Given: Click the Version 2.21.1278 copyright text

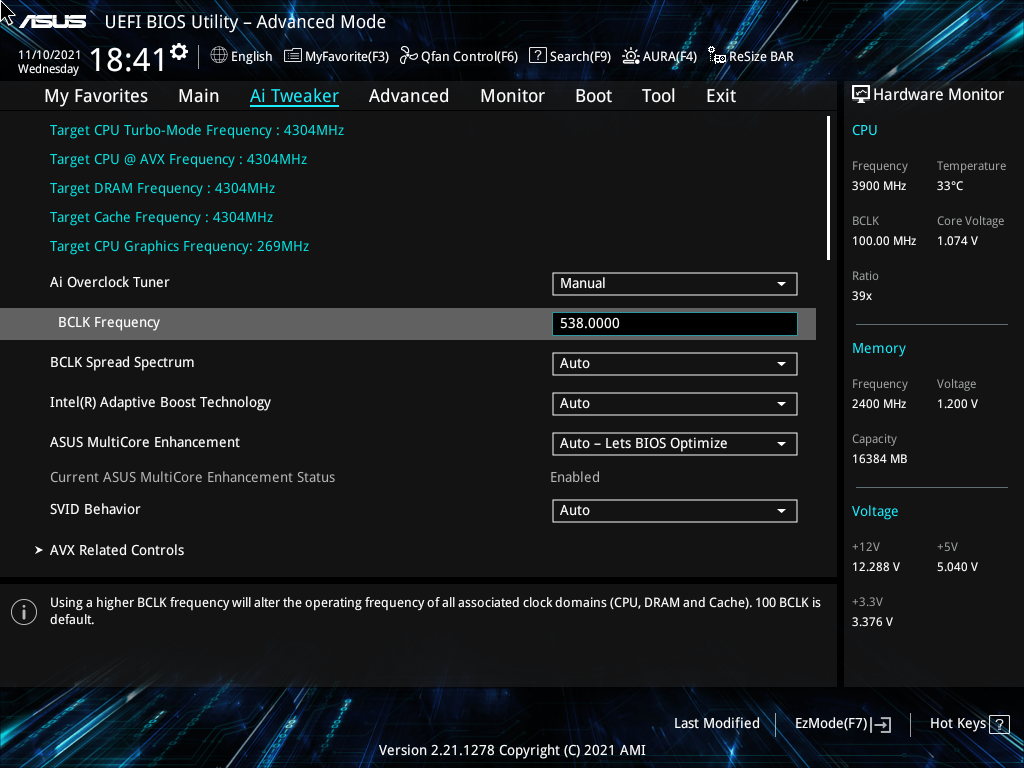Looking at the screenshot, I should [512, 750].
